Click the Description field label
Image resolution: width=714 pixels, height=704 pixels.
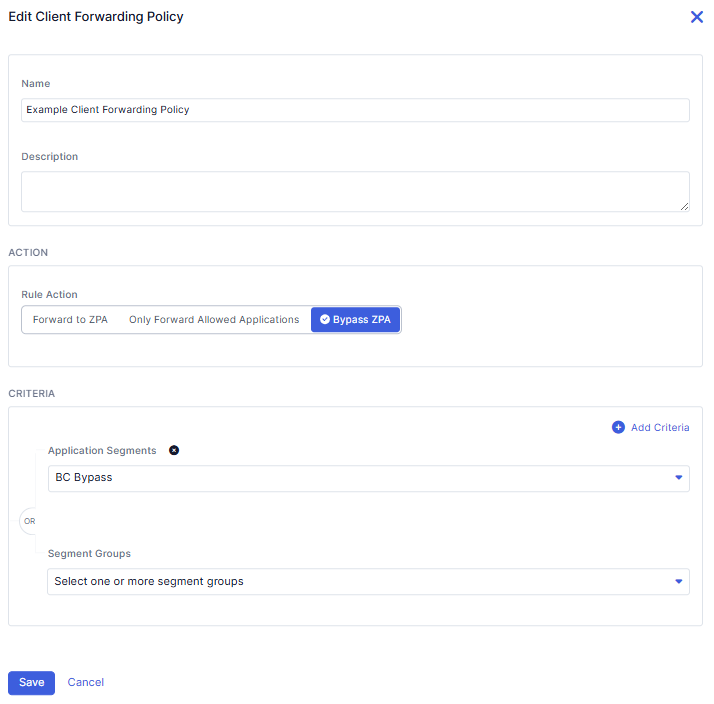tap(50, 157)
